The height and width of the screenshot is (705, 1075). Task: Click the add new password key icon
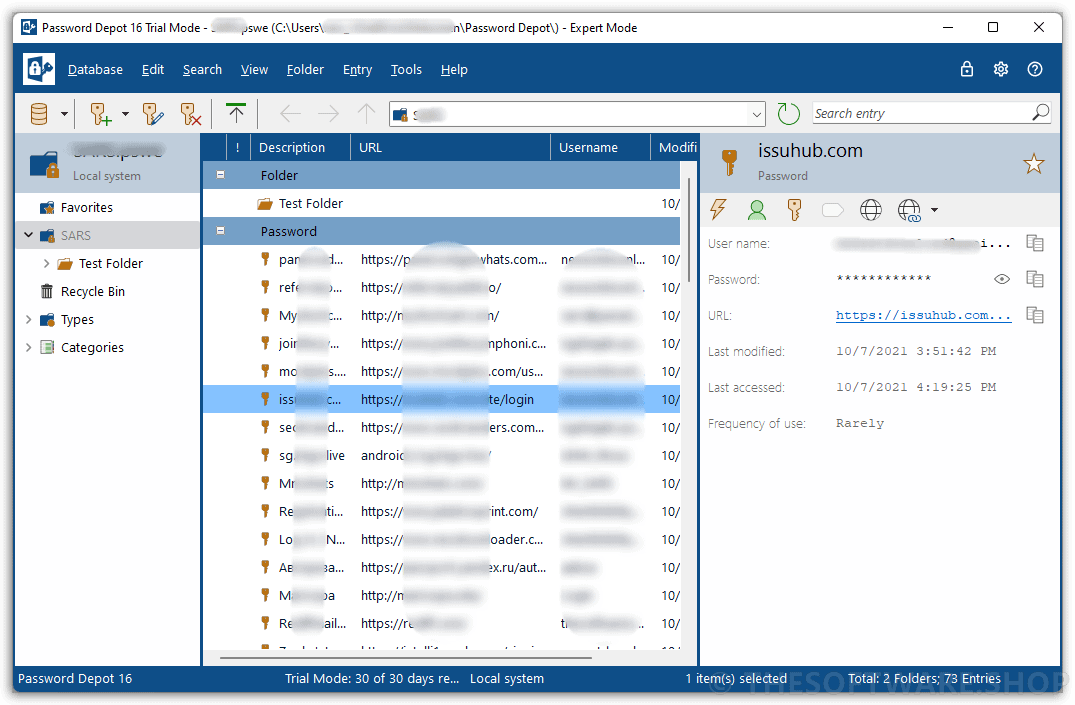point(101,114)
